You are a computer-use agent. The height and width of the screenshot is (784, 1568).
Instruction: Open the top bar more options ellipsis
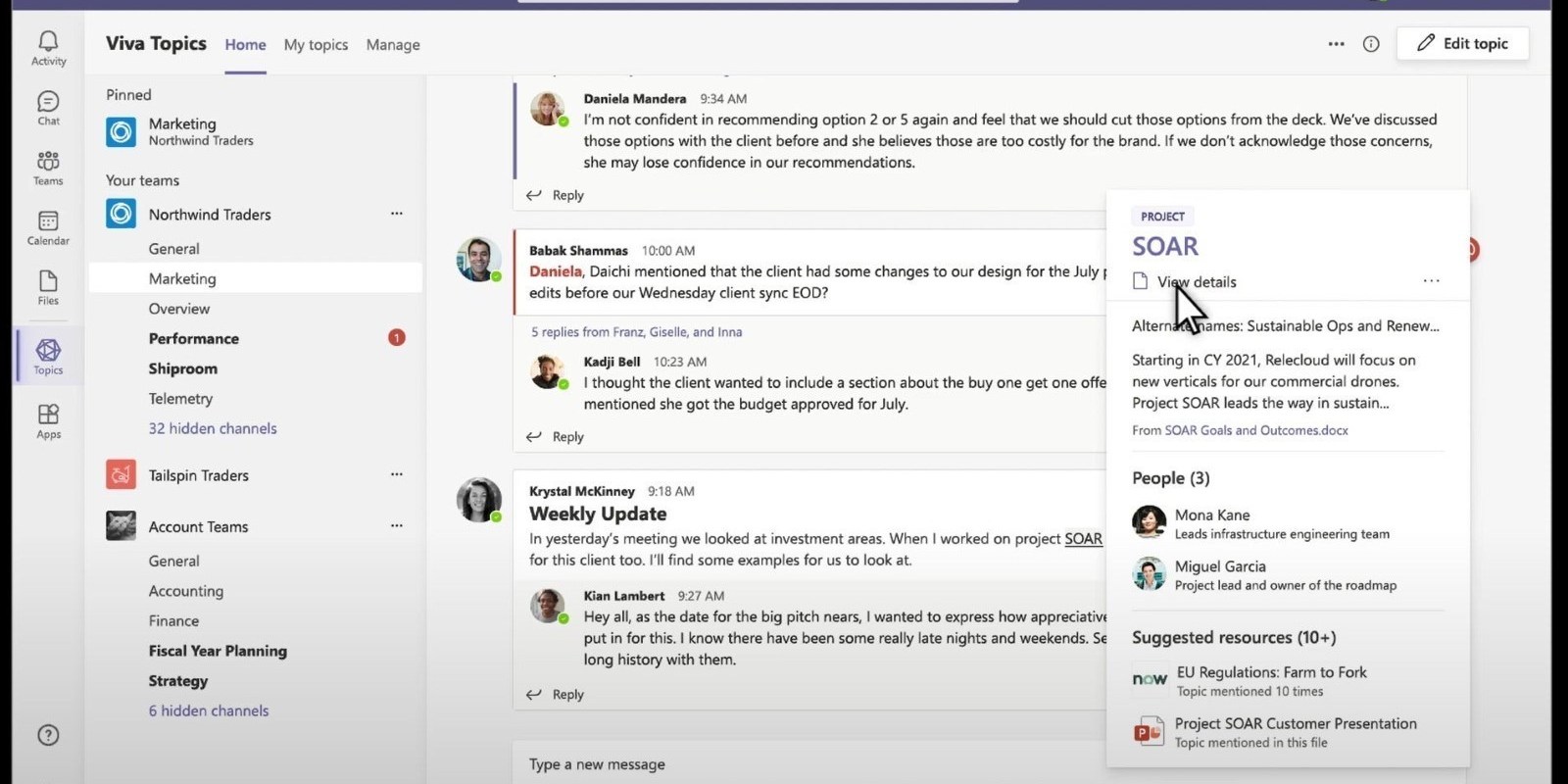[x=1336, y=43]
